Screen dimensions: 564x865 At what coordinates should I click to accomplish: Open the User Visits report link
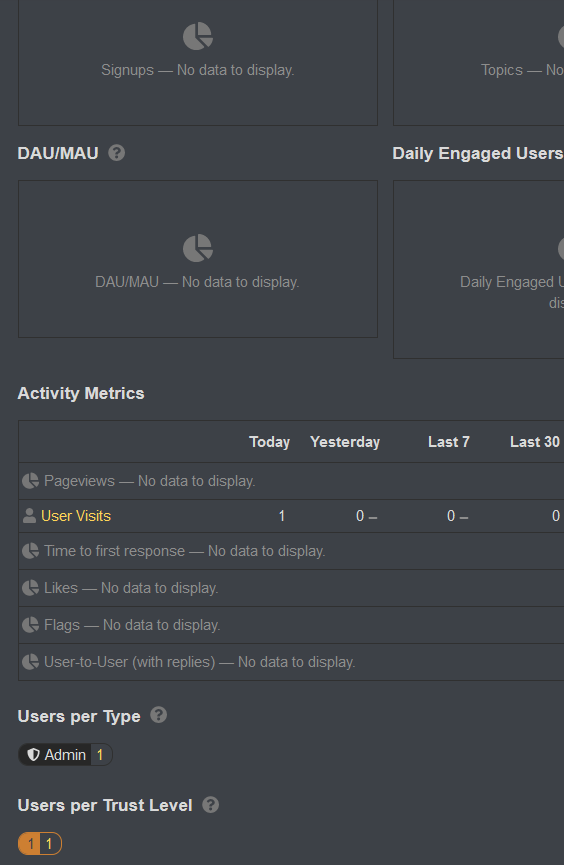[76, 516]
